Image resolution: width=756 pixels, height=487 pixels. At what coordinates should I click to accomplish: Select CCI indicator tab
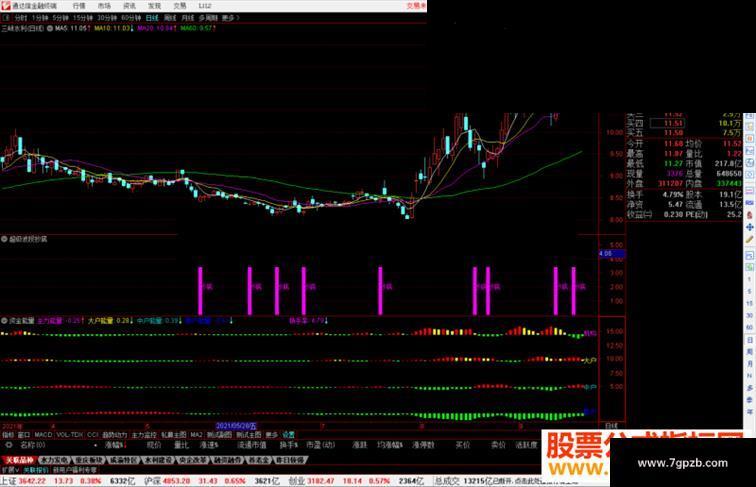(x=93, y=435)
